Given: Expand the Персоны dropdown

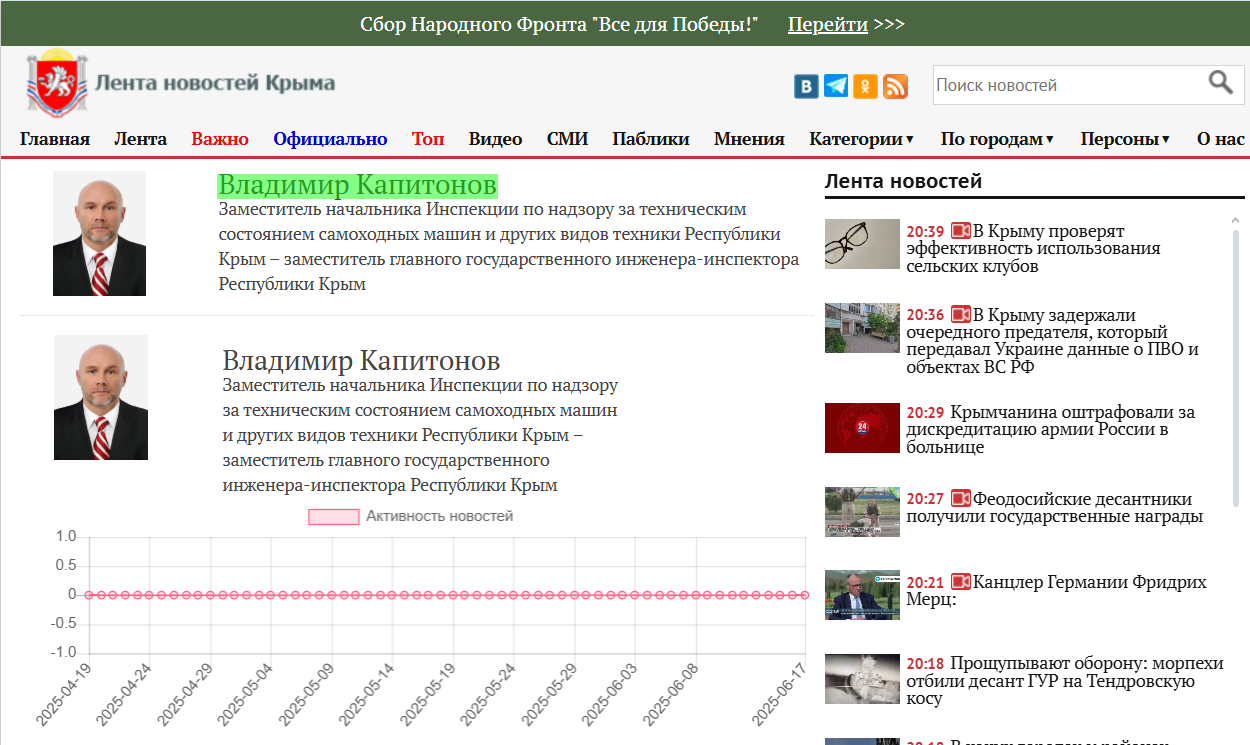Looking at the screenshot, I should [1124, 139].
